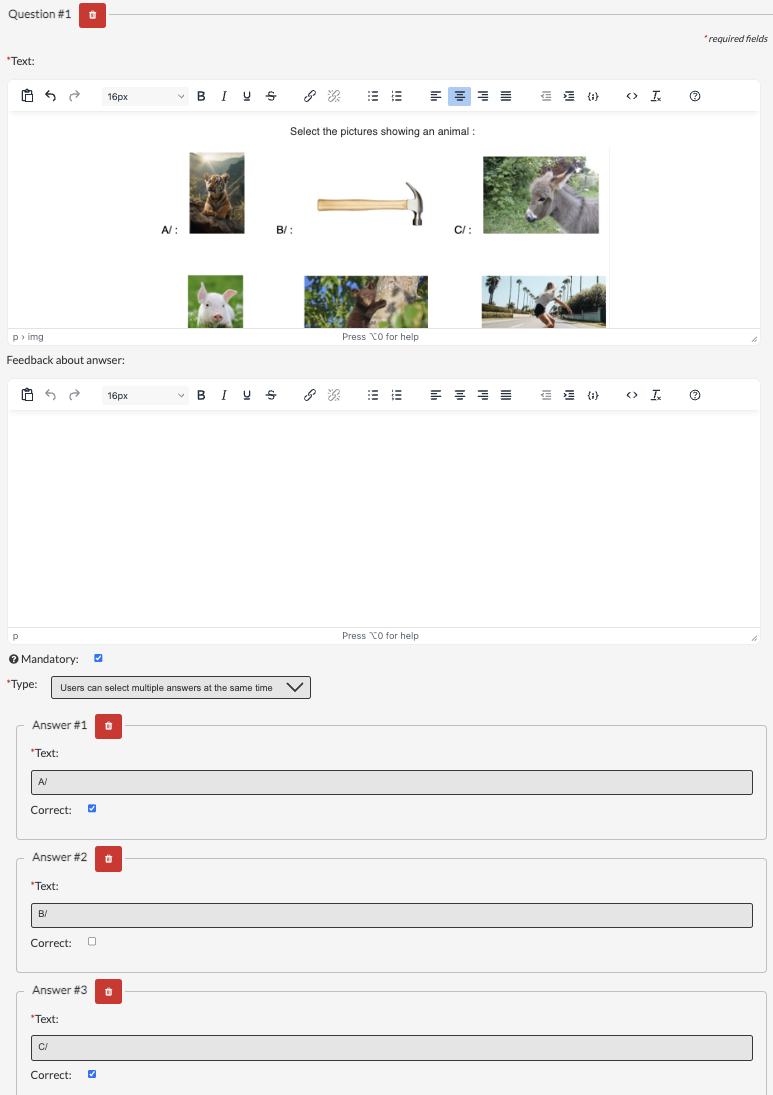
Task: Select the skateboarder picture
Action: tap(544, 302)
